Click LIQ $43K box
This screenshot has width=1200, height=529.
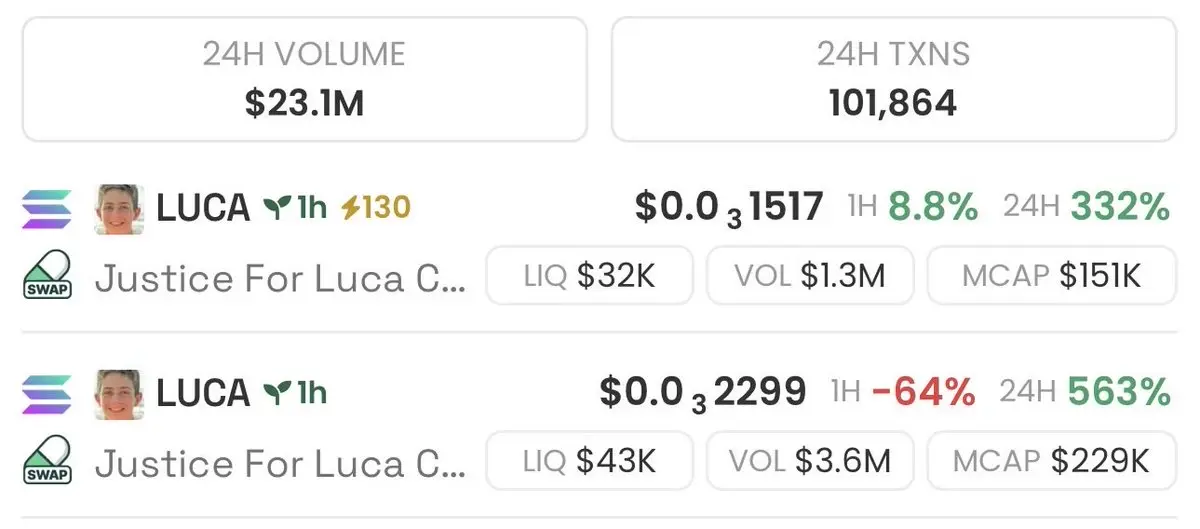coord(589,460)
